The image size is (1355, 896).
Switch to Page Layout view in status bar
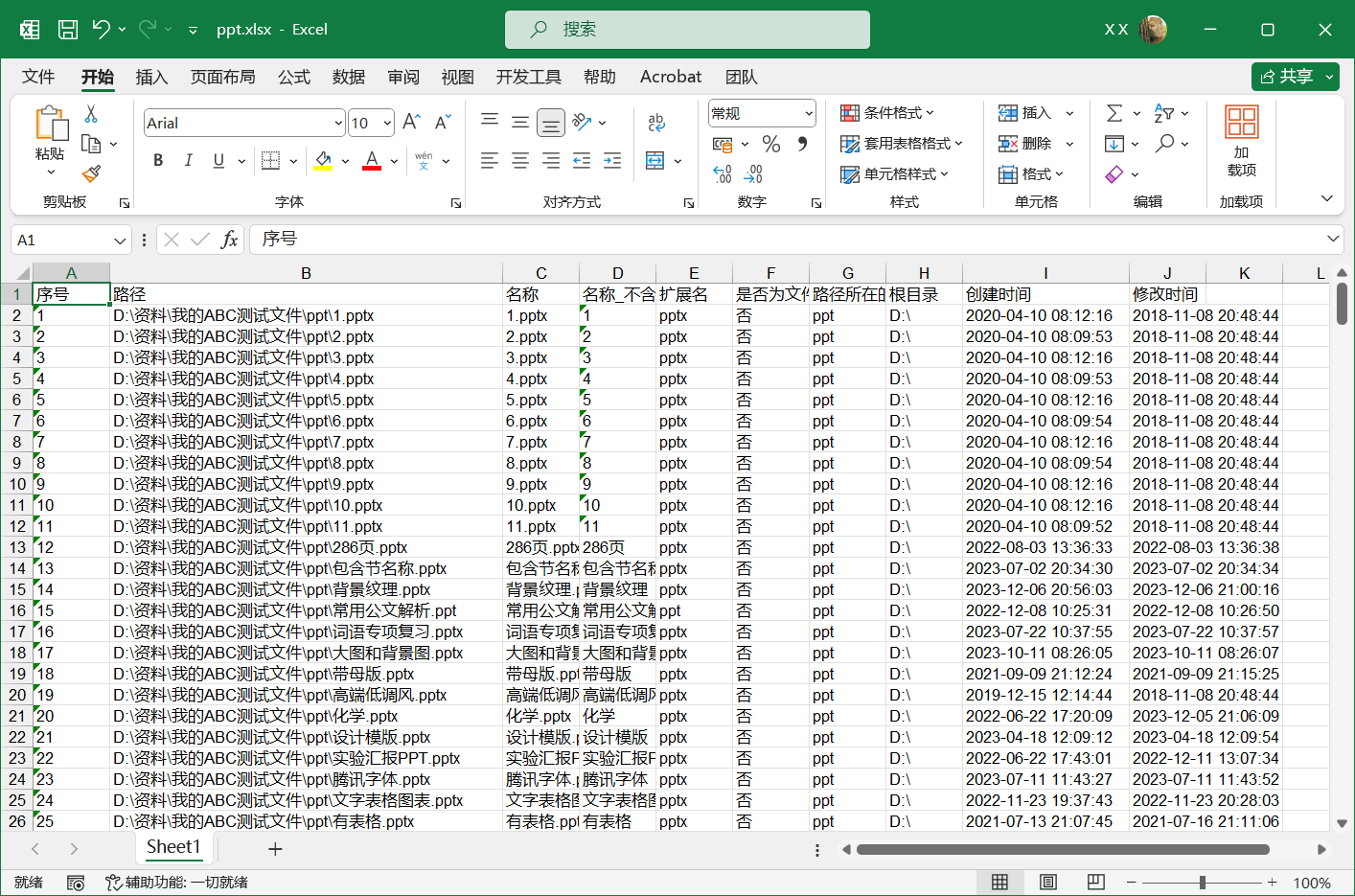tap(1047, 882)
